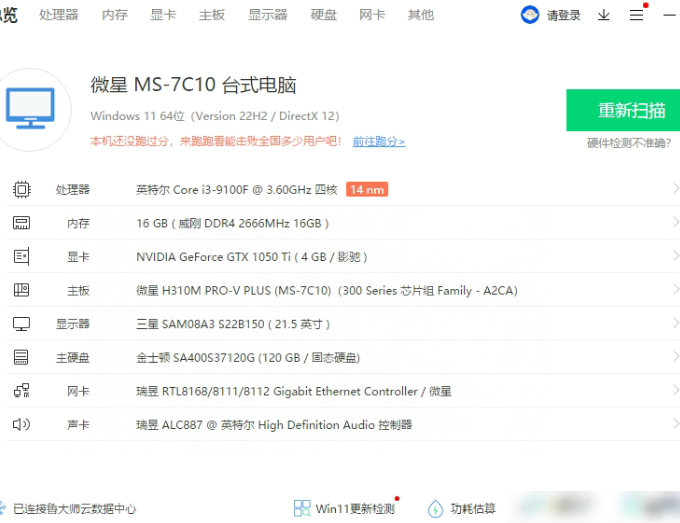Click 硬件检测不准确? feedback link

[x=629, y=143]
